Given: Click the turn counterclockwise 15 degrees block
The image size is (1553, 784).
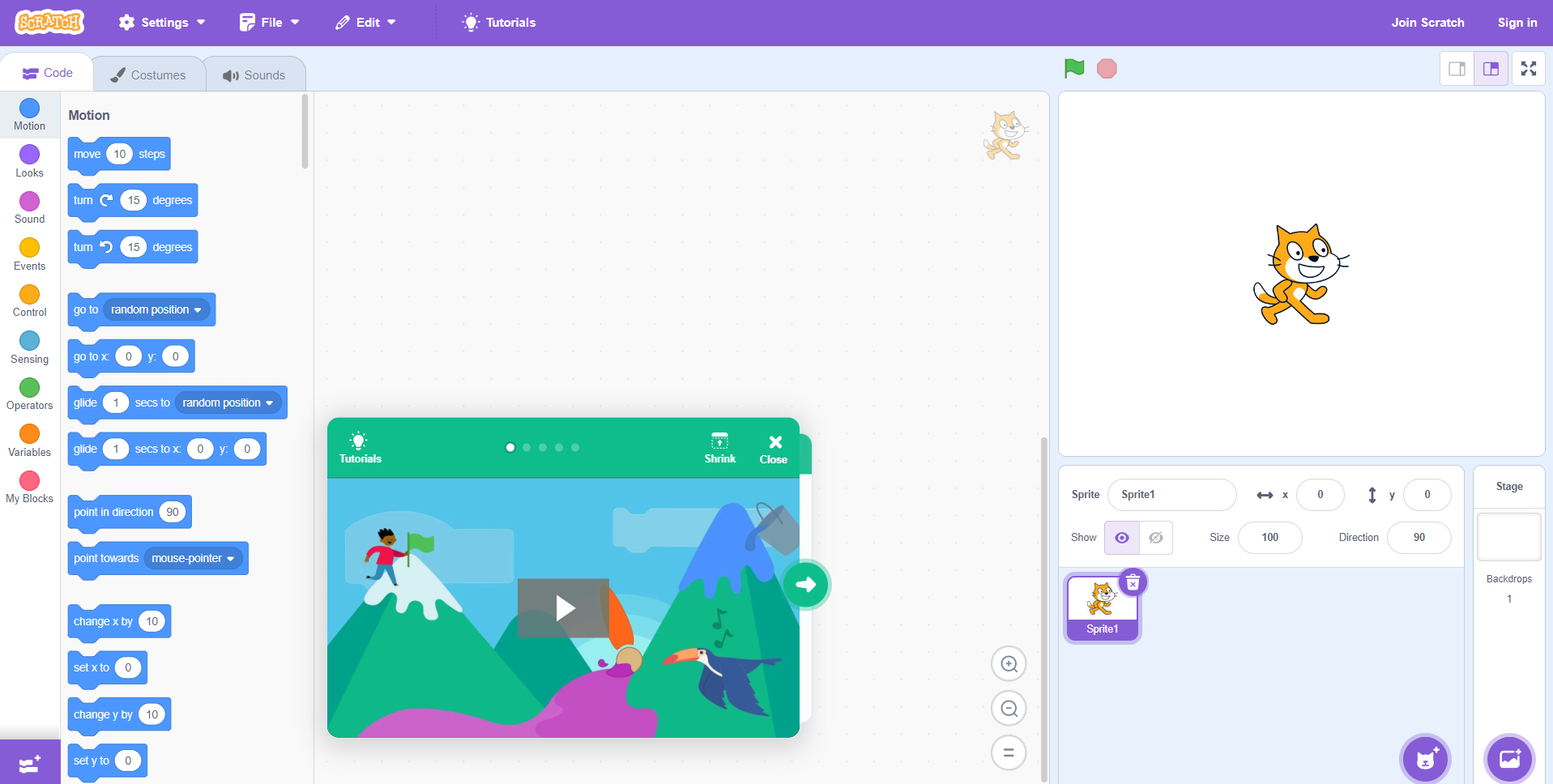Looking at the screenshot, I should tap(133, 248).
